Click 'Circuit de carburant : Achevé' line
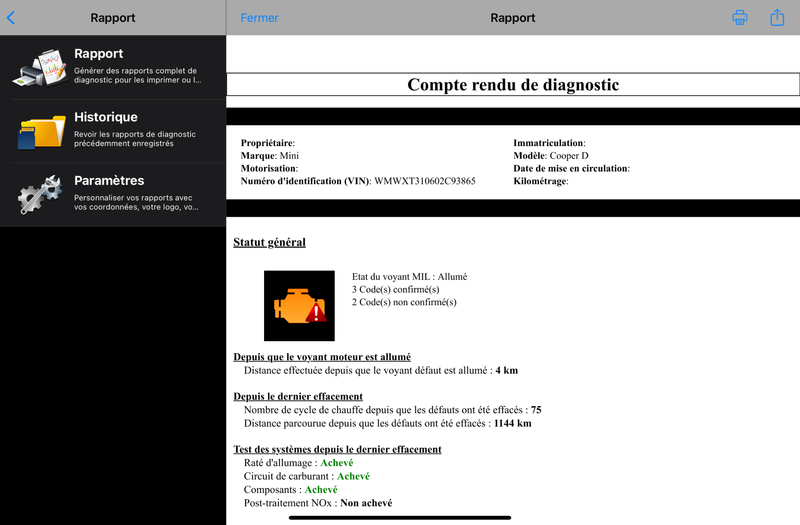The height and width of the screenshot is (525, 800). 307,476
